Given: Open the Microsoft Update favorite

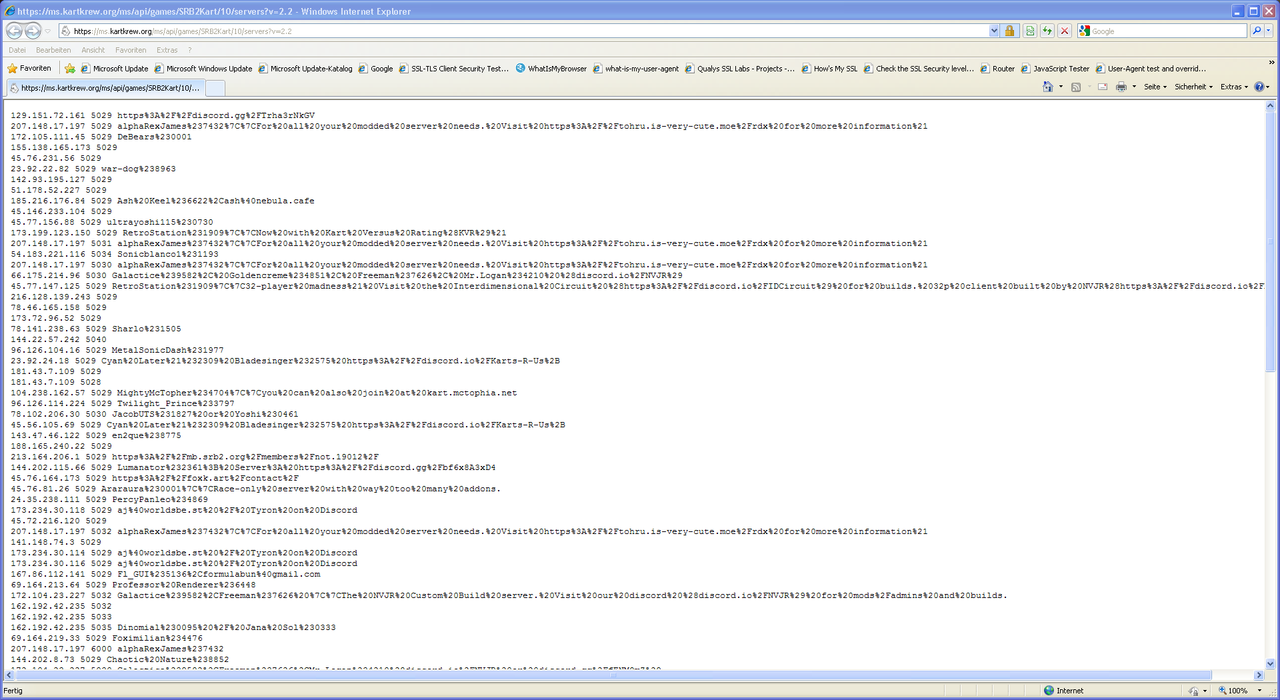Looking at the screenshot, I should click(x=114, y=69).
